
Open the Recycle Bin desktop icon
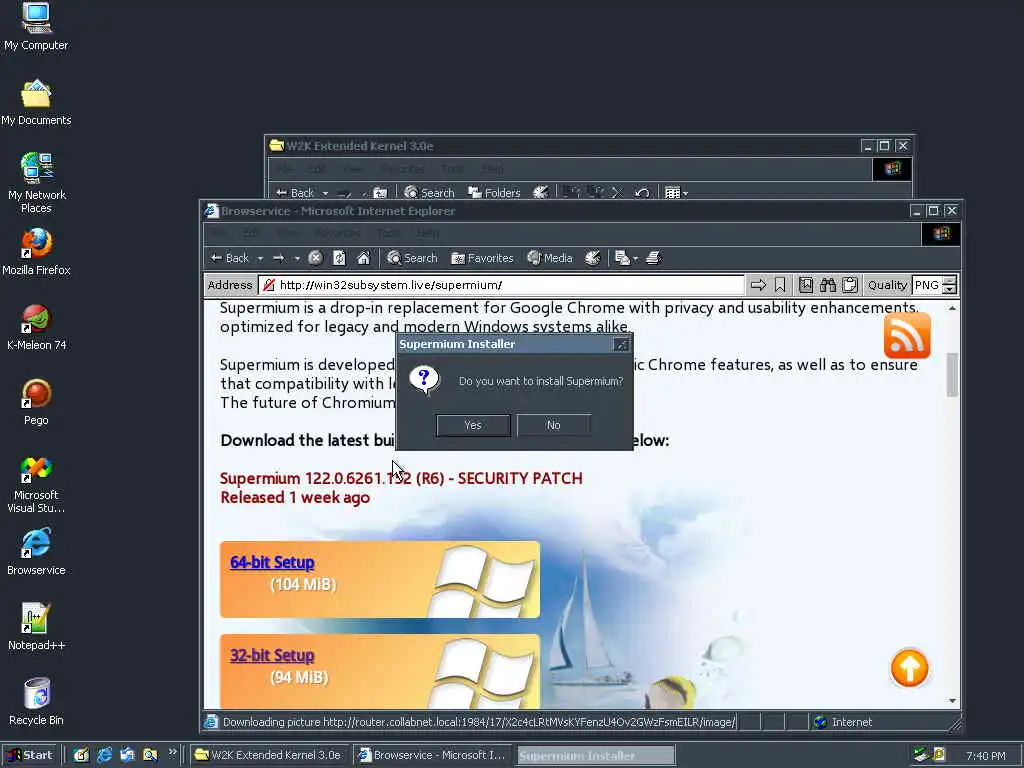[x=37, y=701]
